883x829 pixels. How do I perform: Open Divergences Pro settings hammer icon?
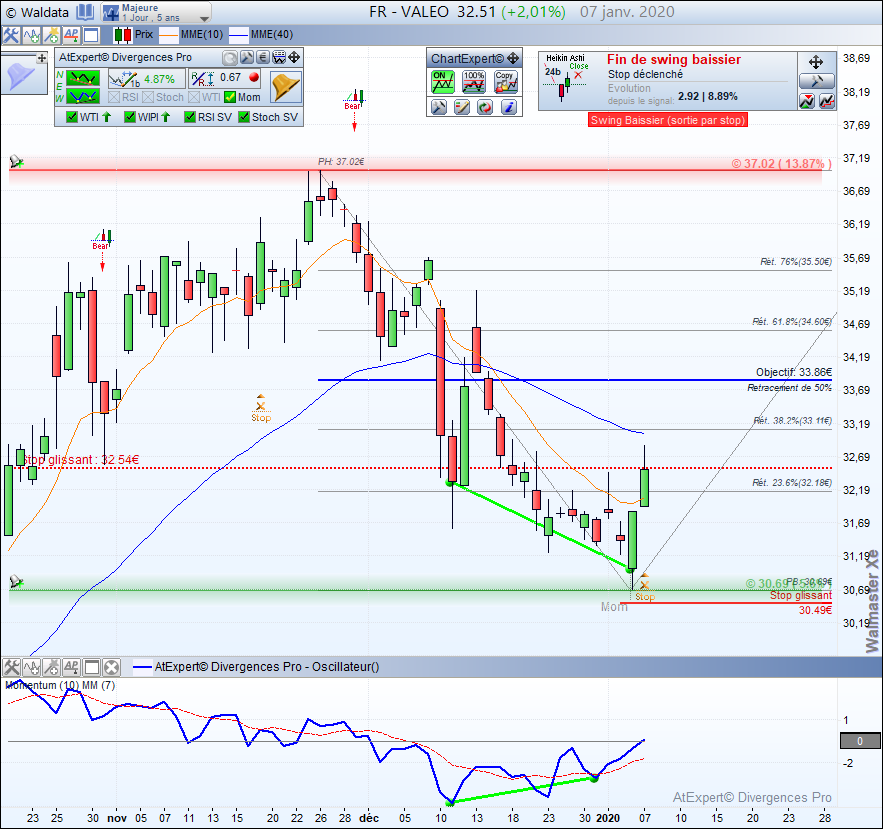(247, 57)
